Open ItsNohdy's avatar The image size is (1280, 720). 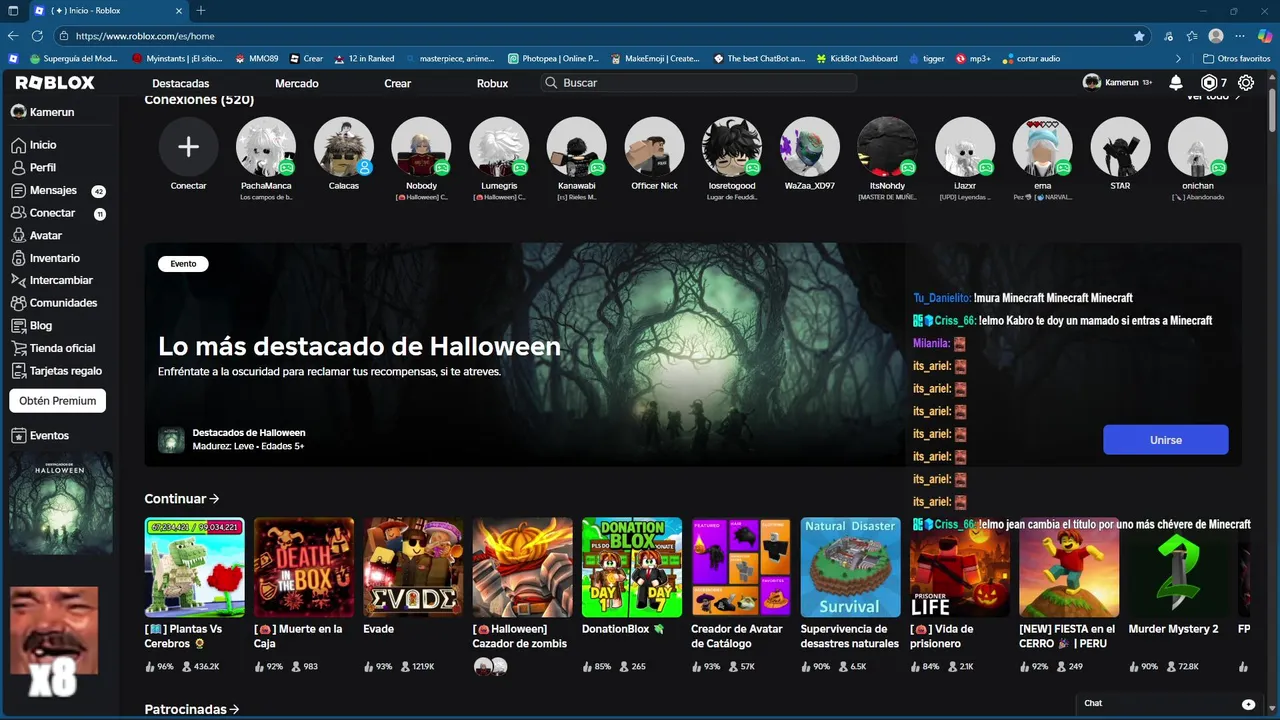click(x=888, y=147)
